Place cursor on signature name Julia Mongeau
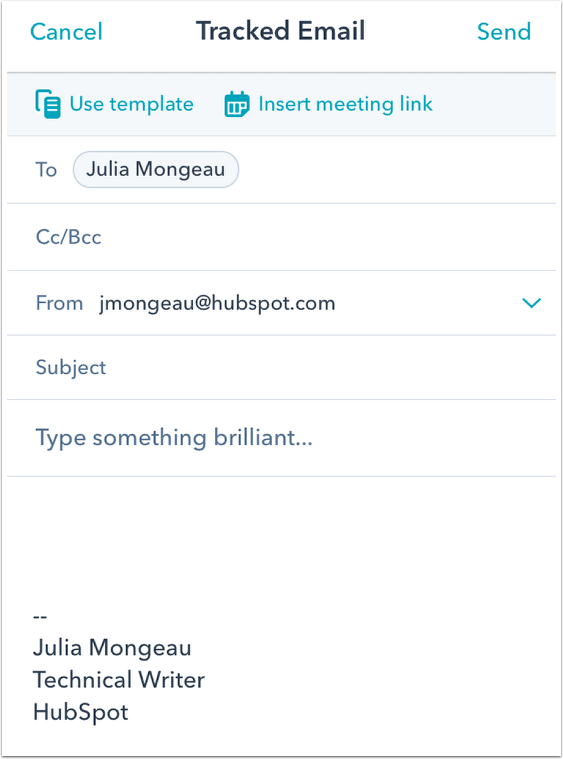The width and height of the screenshot is (563, 759). point(112,648)
